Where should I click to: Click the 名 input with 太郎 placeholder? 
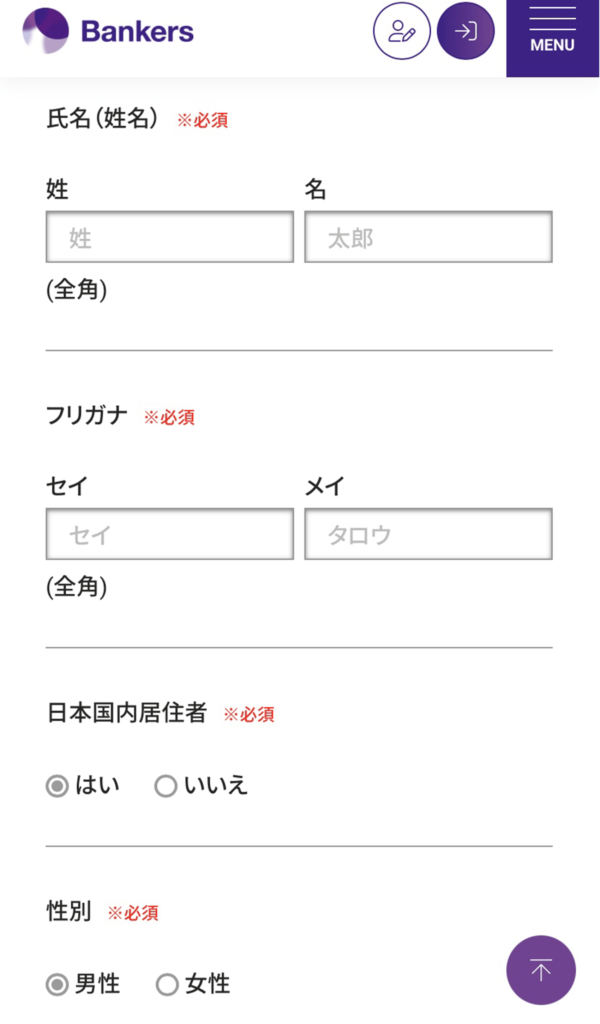pyautogui.click(x=428, y=237)
